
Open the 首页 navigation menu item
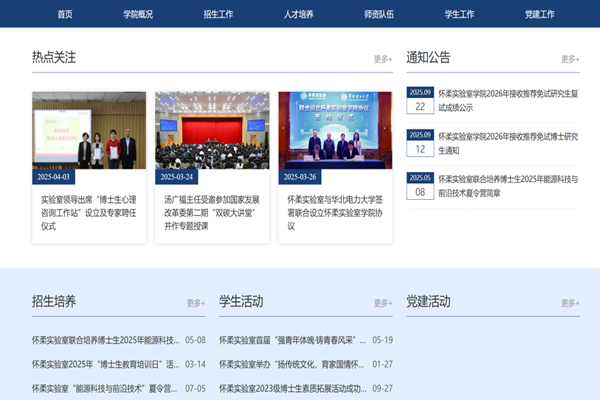pos(65,14)
